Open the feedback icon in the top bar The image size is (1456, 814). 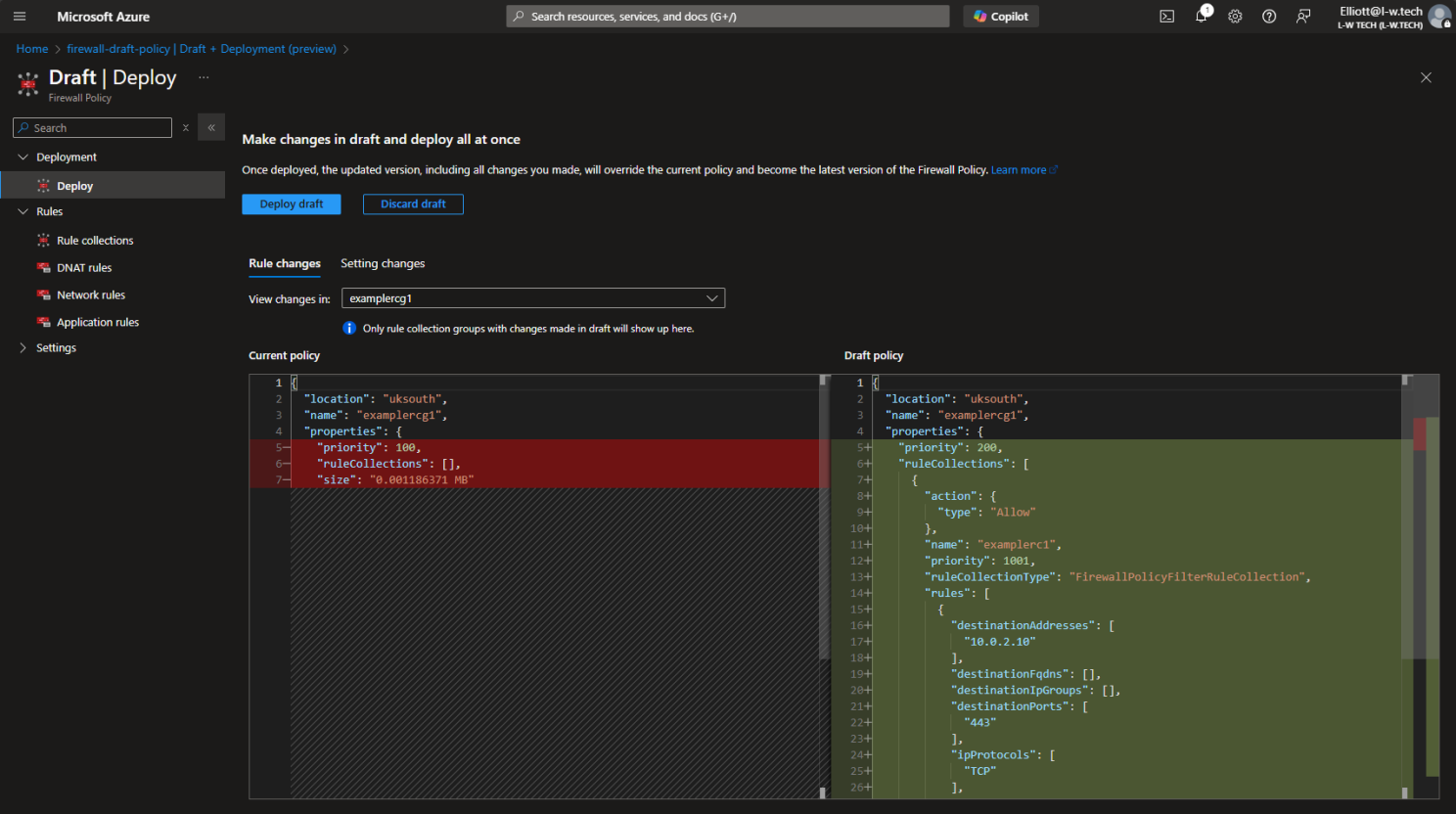point(1303,17)
